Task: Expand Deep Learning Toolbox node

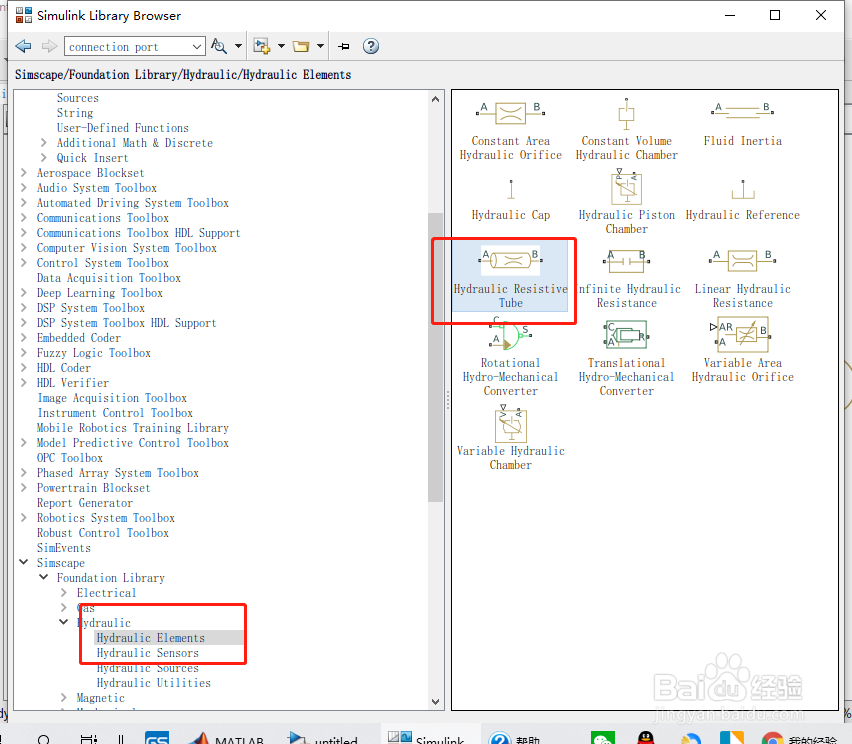Action: (23, 292)
